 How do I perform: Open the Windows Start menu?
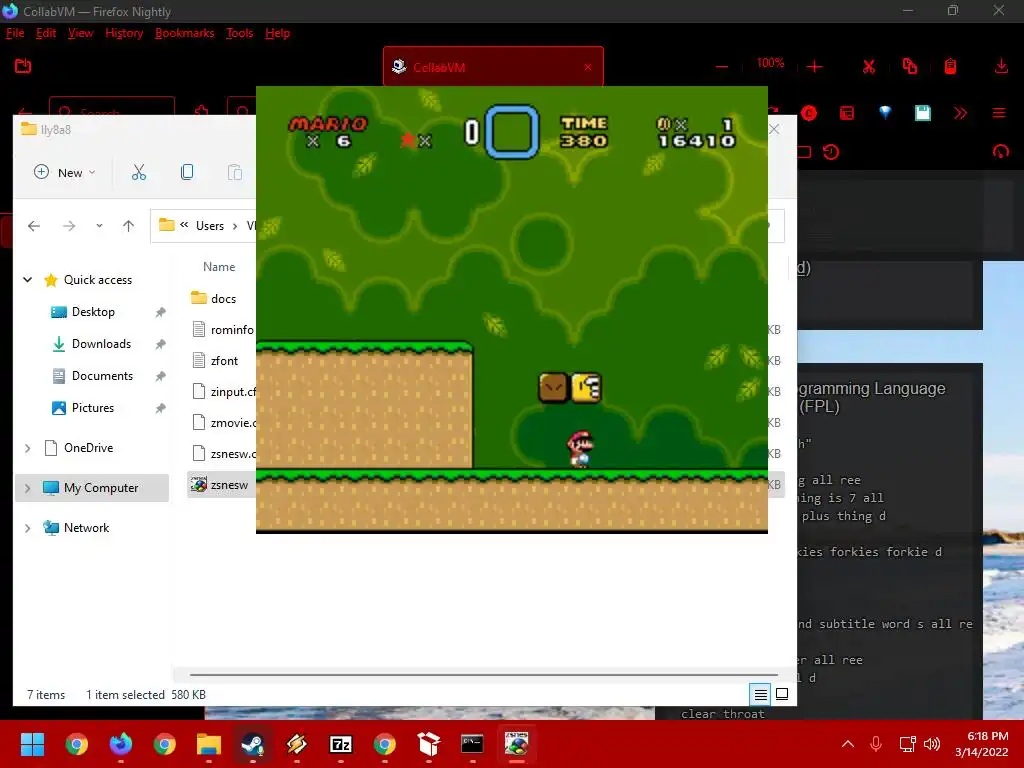(x=32, y=744)
